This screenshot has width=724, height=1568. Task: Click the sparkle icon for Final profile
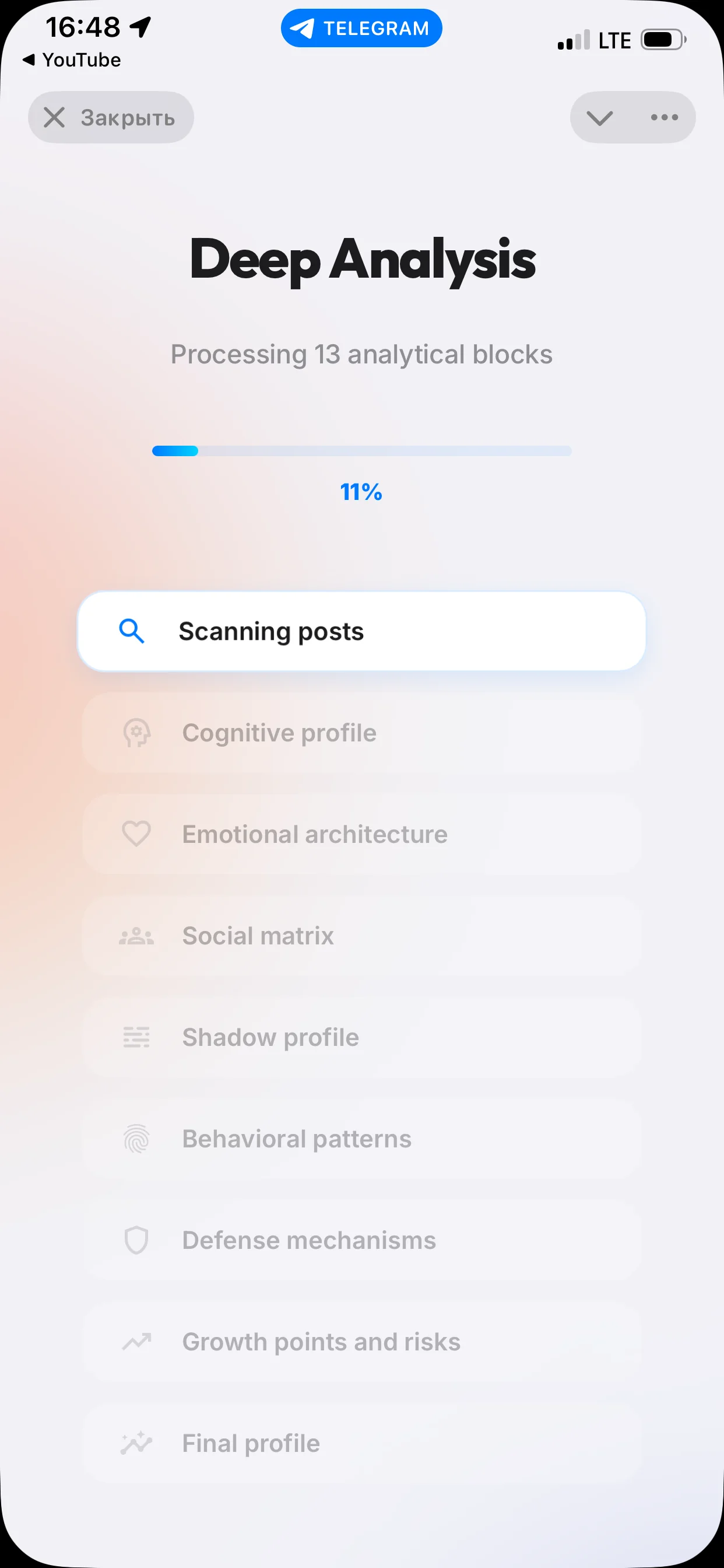(x=136, y=1443)
